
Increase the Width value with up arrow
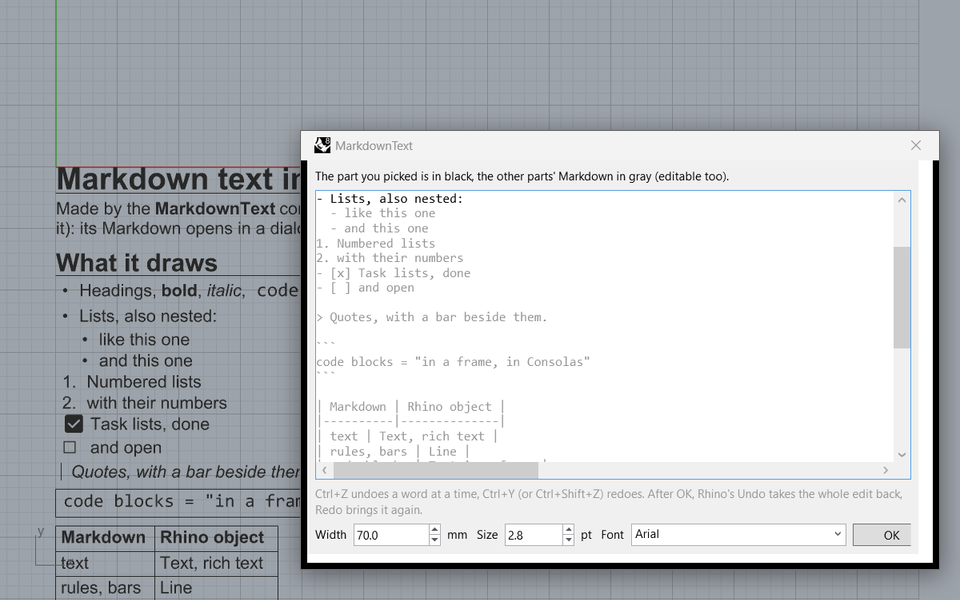coord(435,530)
